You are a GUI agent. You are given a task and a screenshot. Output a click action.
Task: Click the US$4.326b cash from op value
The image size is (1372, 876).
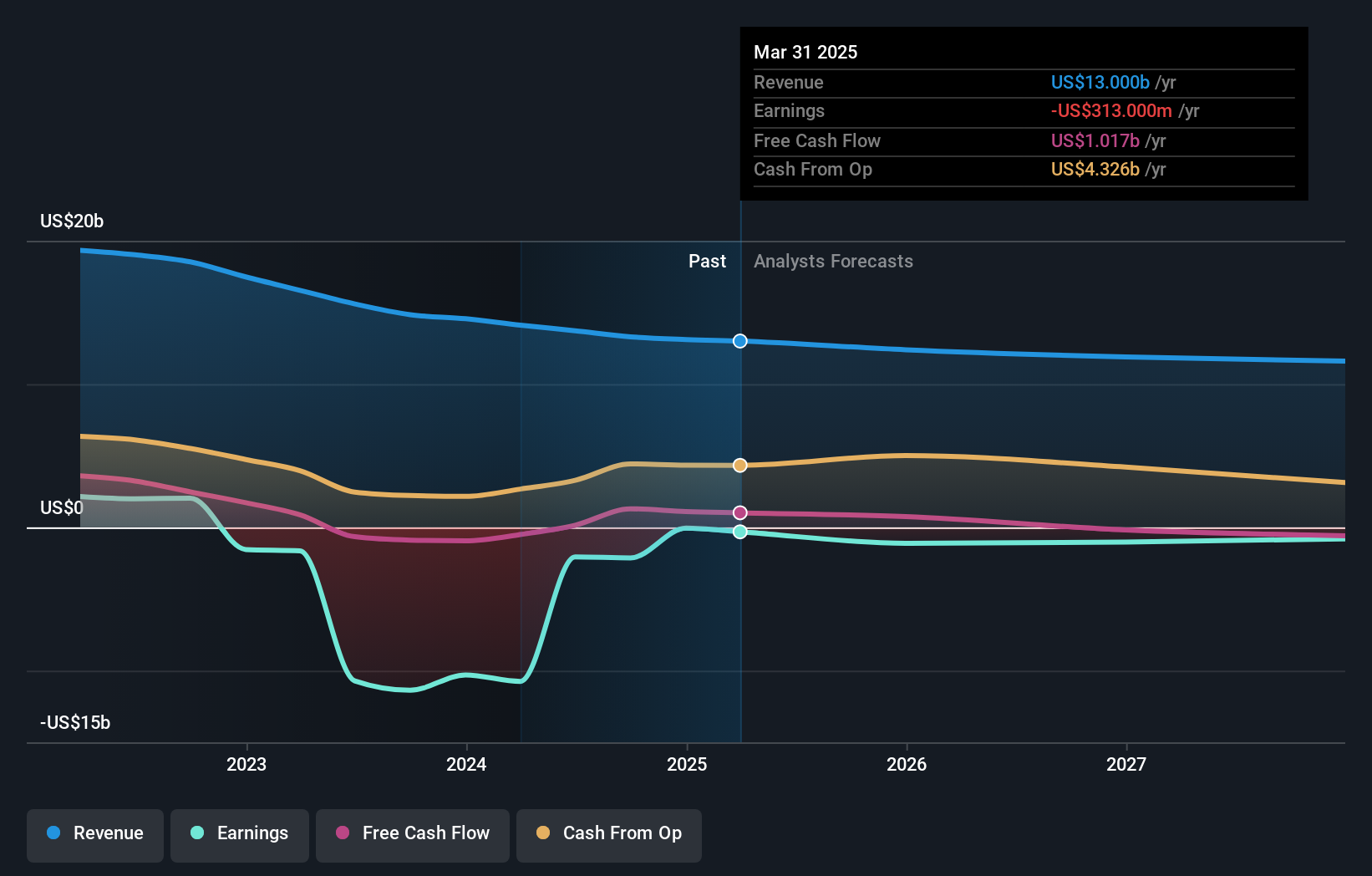[1095, 169]
